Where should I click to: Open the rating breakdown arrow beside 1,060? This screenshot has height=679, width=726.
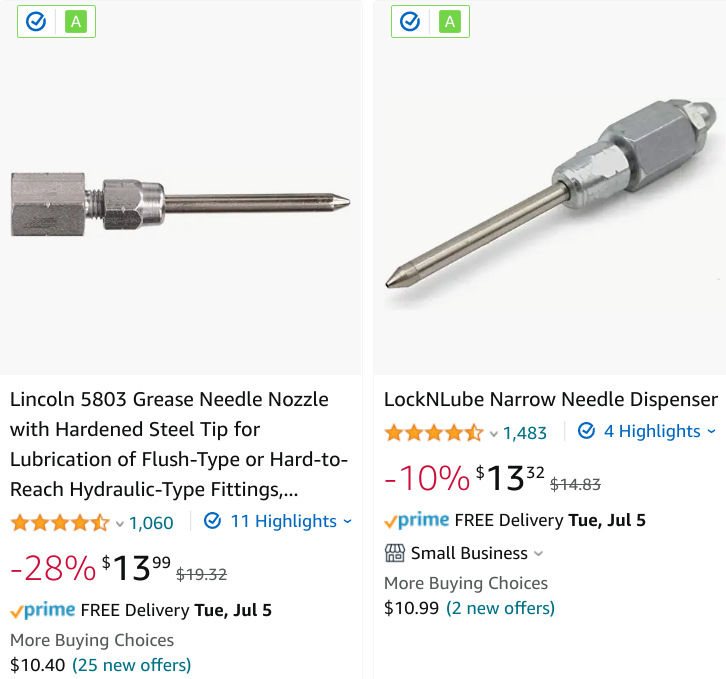tap(120, 523)
